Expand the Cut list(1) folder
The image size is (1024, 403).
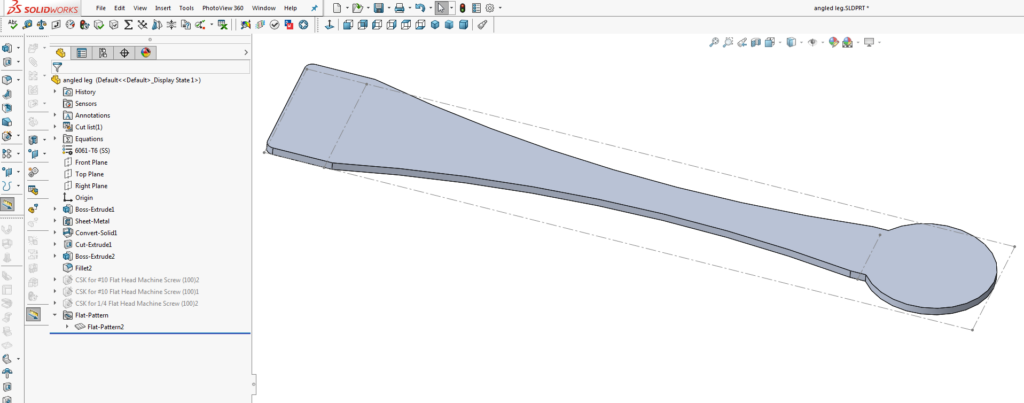56,127
